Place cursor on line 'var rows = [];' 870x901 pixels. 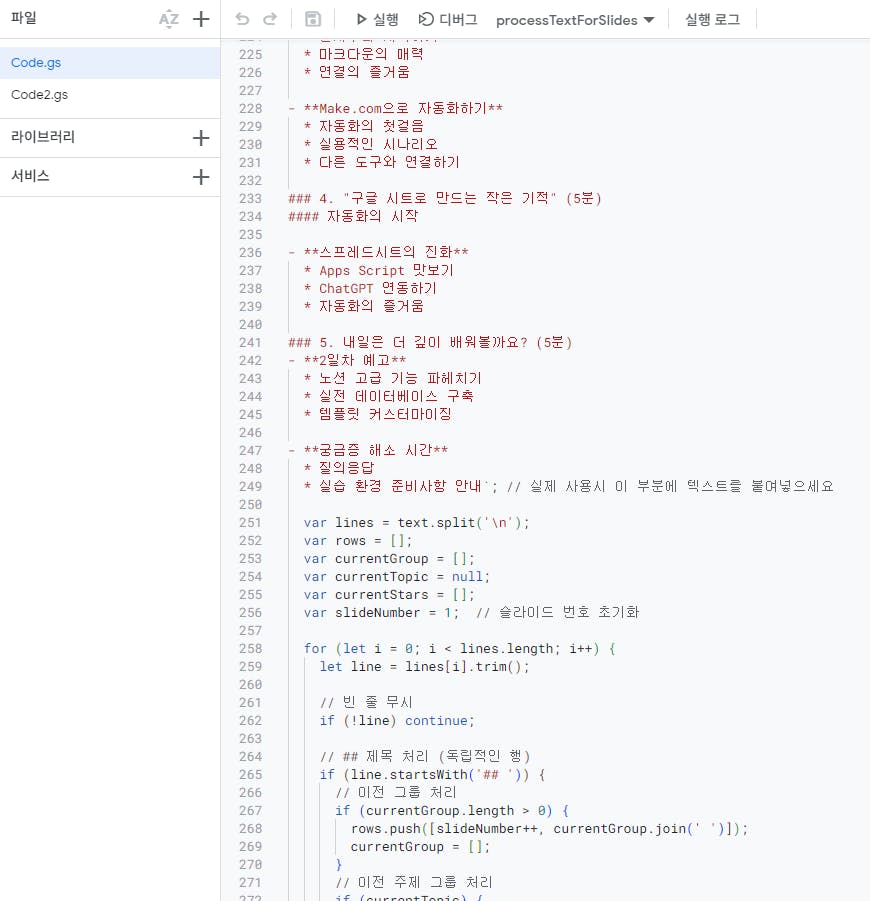(357, 541)
